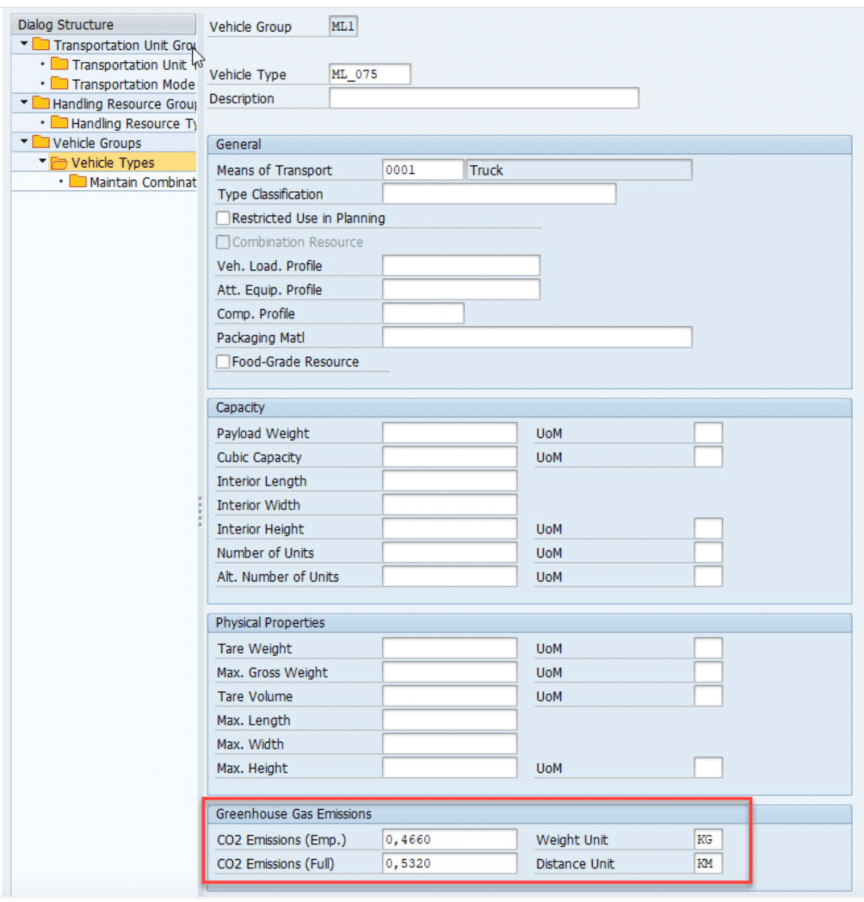864x902 pixels.
Task: Click the CO2 Emissions (Emp.) value field
Action: [449, 840]
